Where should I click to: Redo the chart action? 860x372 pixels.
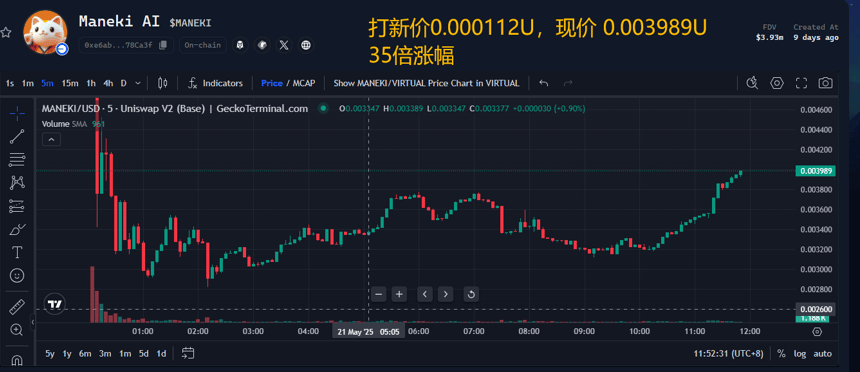568,83
